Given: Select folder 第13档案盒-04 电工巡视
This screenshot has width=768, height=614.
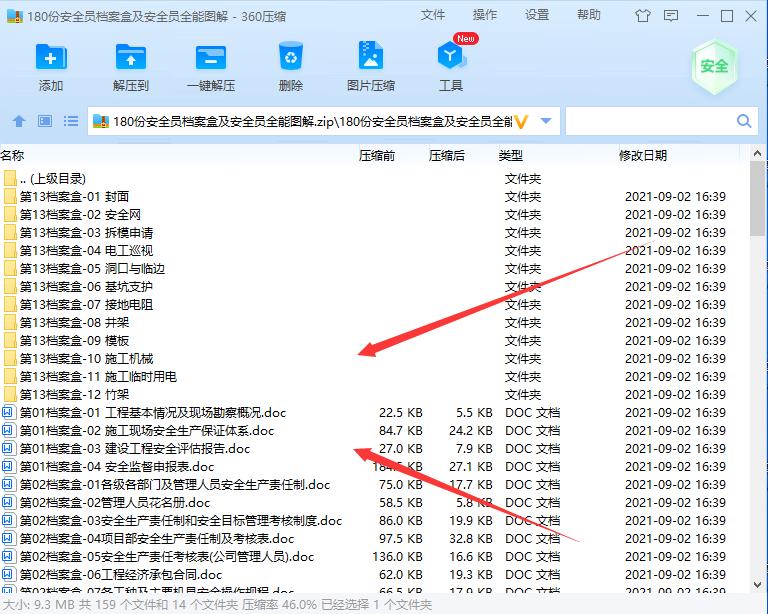Looking at the screenshot, I should (375, 251).
